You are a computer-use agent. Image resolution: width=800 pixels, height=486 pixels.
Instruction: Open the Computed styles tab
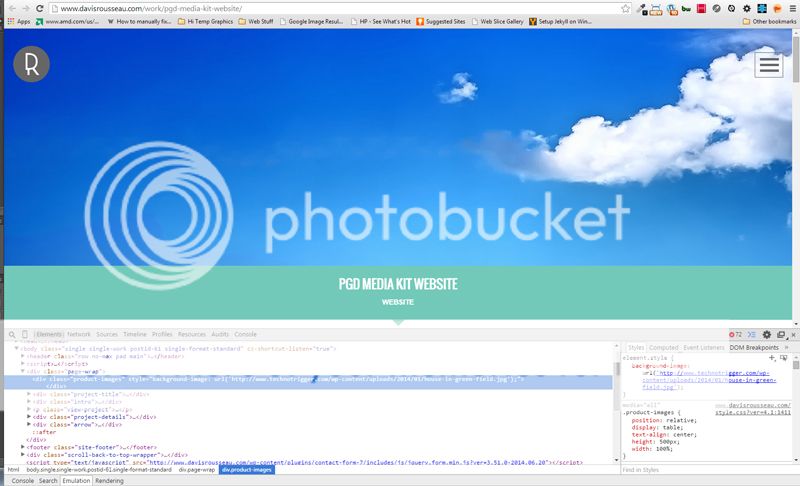pos(663,347)
